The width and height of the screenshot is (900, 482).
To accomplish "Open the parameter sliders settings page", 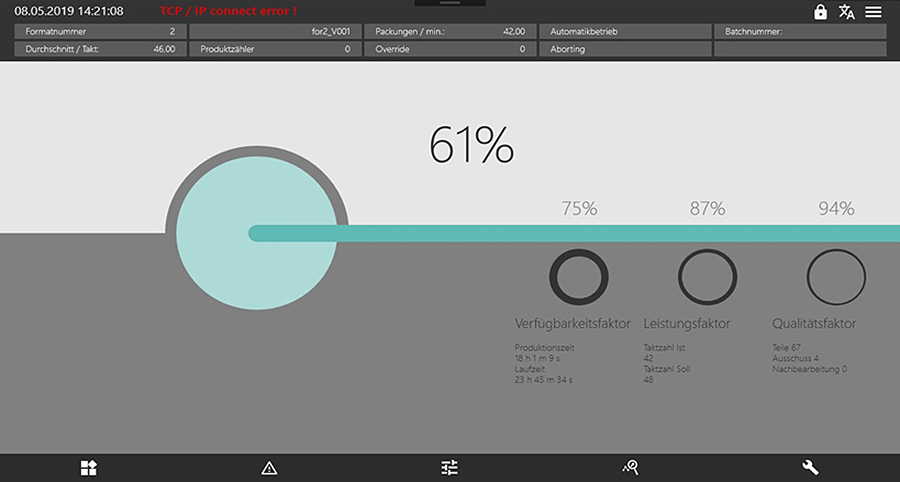I will click(449, 467).
